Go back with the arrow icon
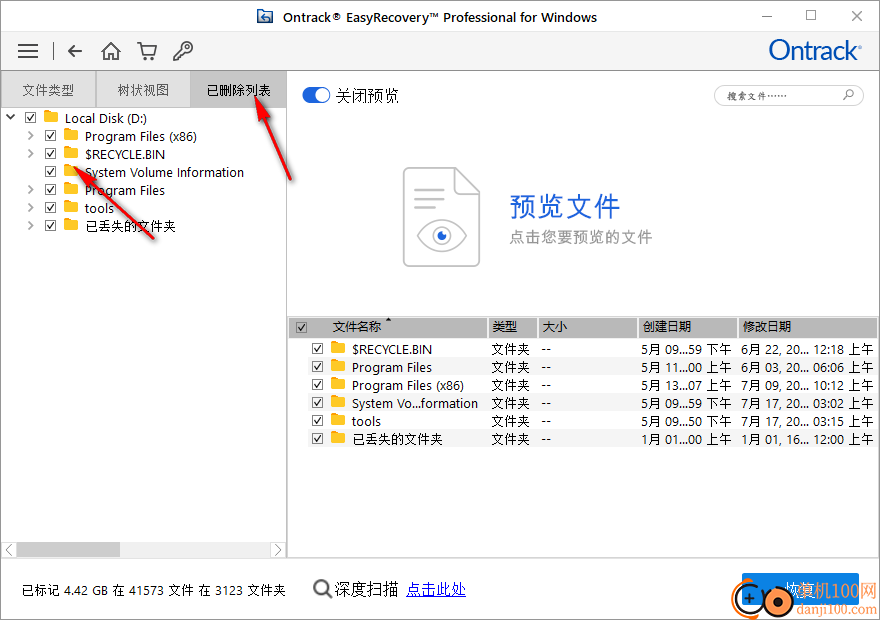This screenshot has width=880, height=620. [x=75, y=51]
